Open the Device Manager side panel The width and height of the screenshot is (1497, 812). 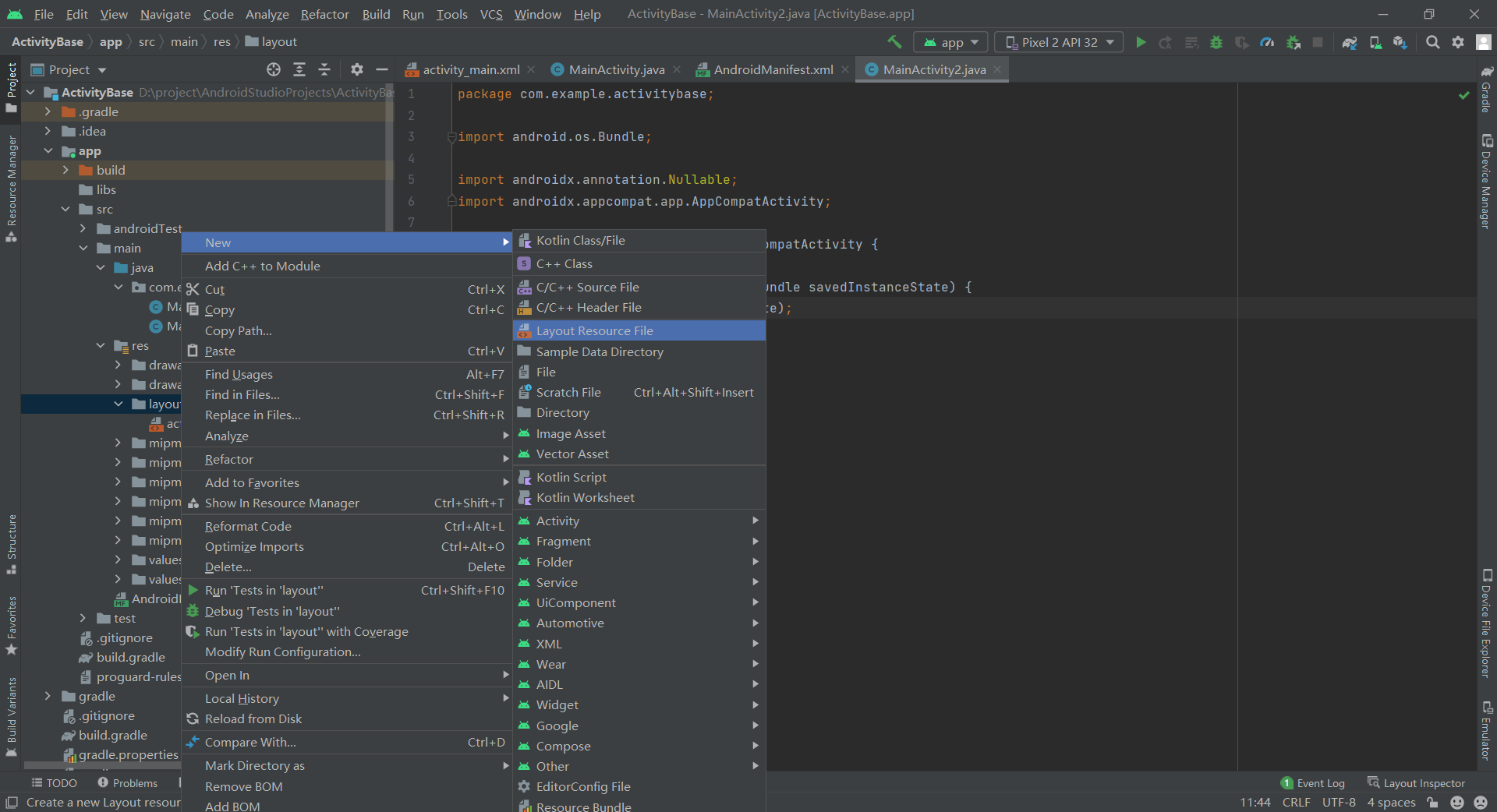[1487, 182]
